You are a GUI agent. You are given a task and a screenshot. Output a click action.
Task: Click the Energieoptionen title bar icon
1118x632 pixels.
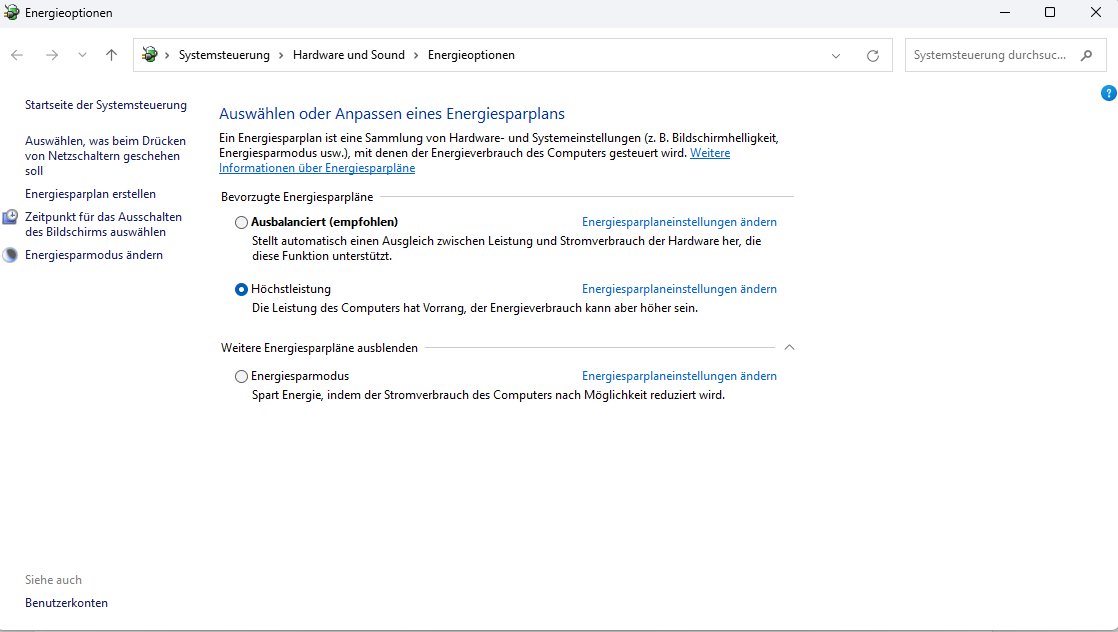pyautogui.click(x=11, y=12)
